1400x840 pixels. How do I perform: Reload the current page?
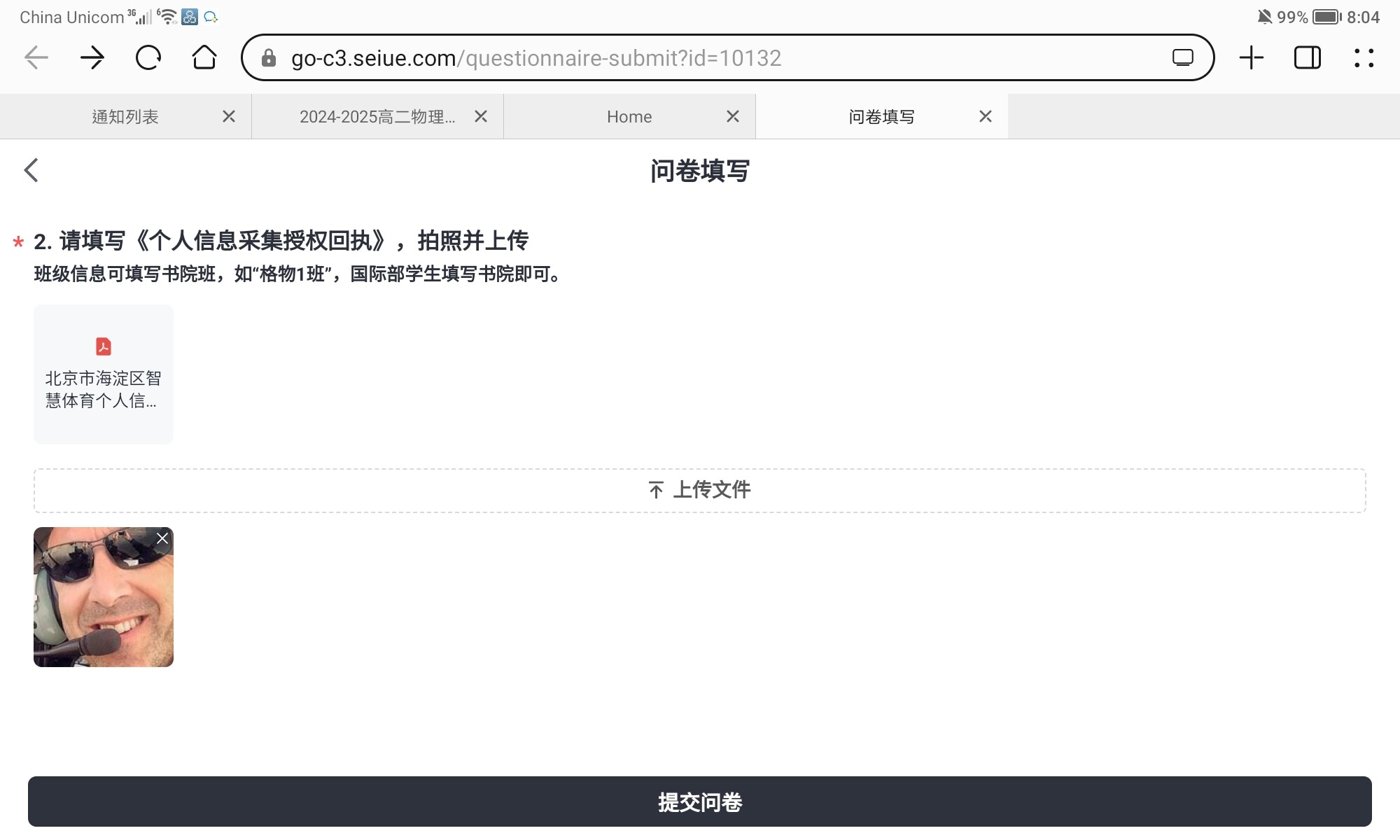coord(148,57)
